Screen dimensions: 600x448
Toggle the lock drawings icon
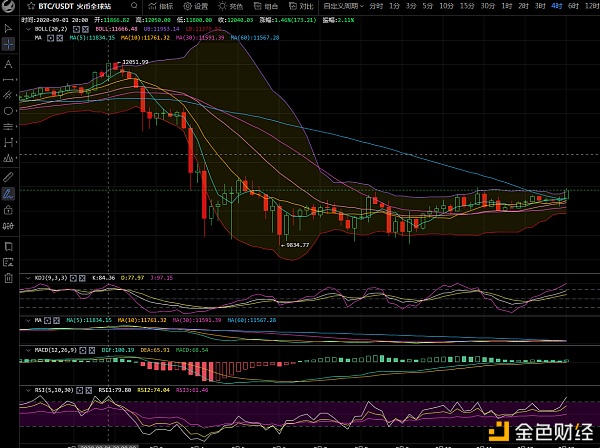coord(8,211)
